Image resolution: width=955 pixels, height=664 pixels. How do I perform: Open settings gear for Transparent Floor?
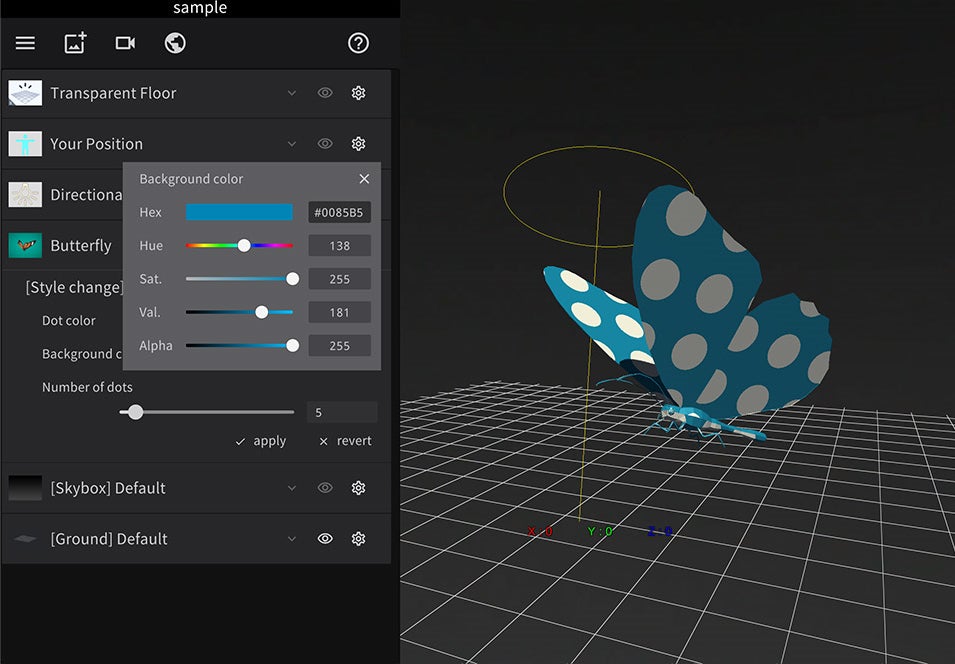pos(358,93)
